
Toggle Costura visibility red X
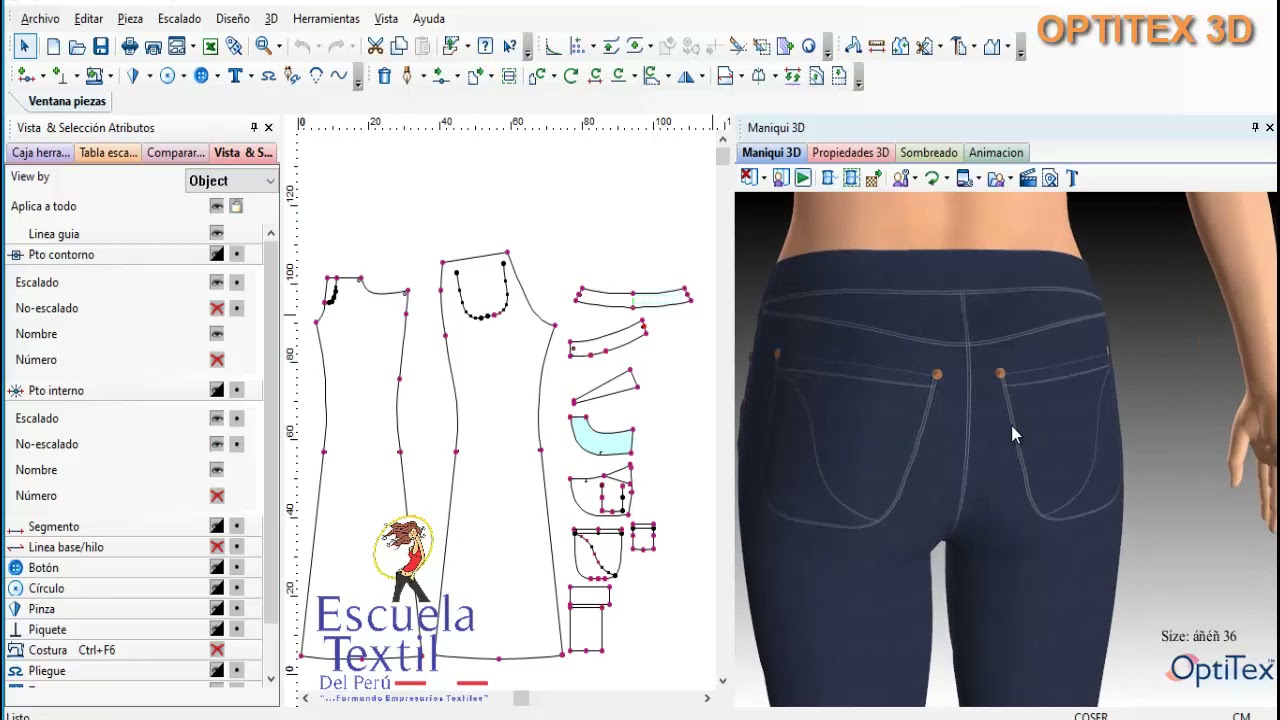click(216, 650)
